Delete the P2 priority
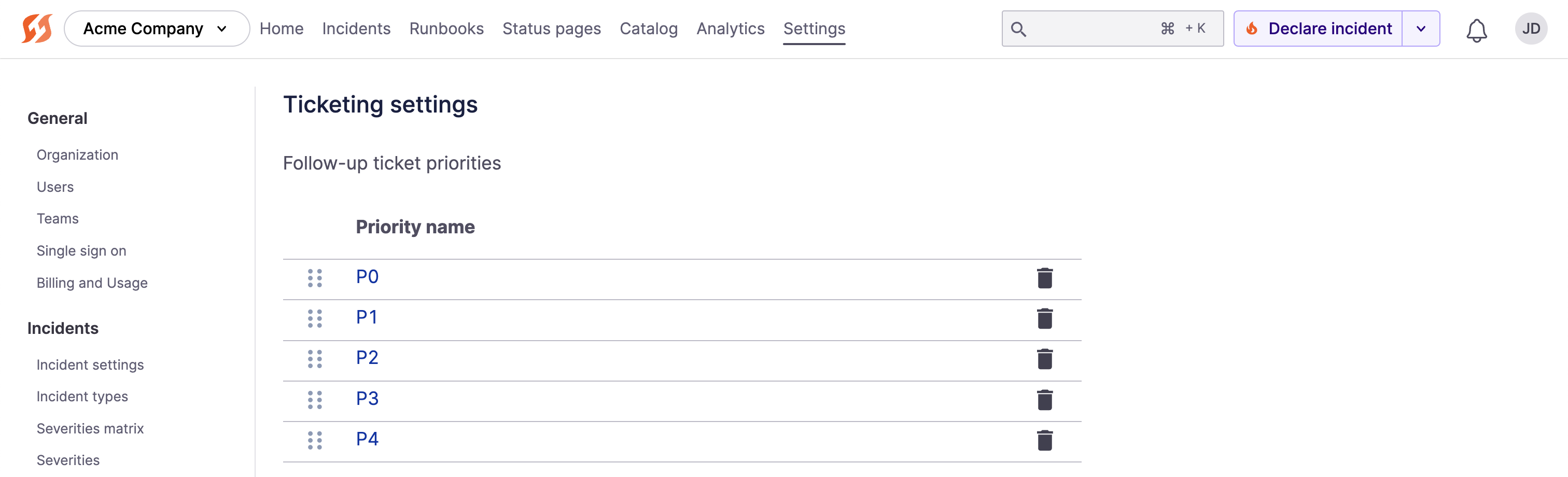The image size is (1568, 477). 1044,359
